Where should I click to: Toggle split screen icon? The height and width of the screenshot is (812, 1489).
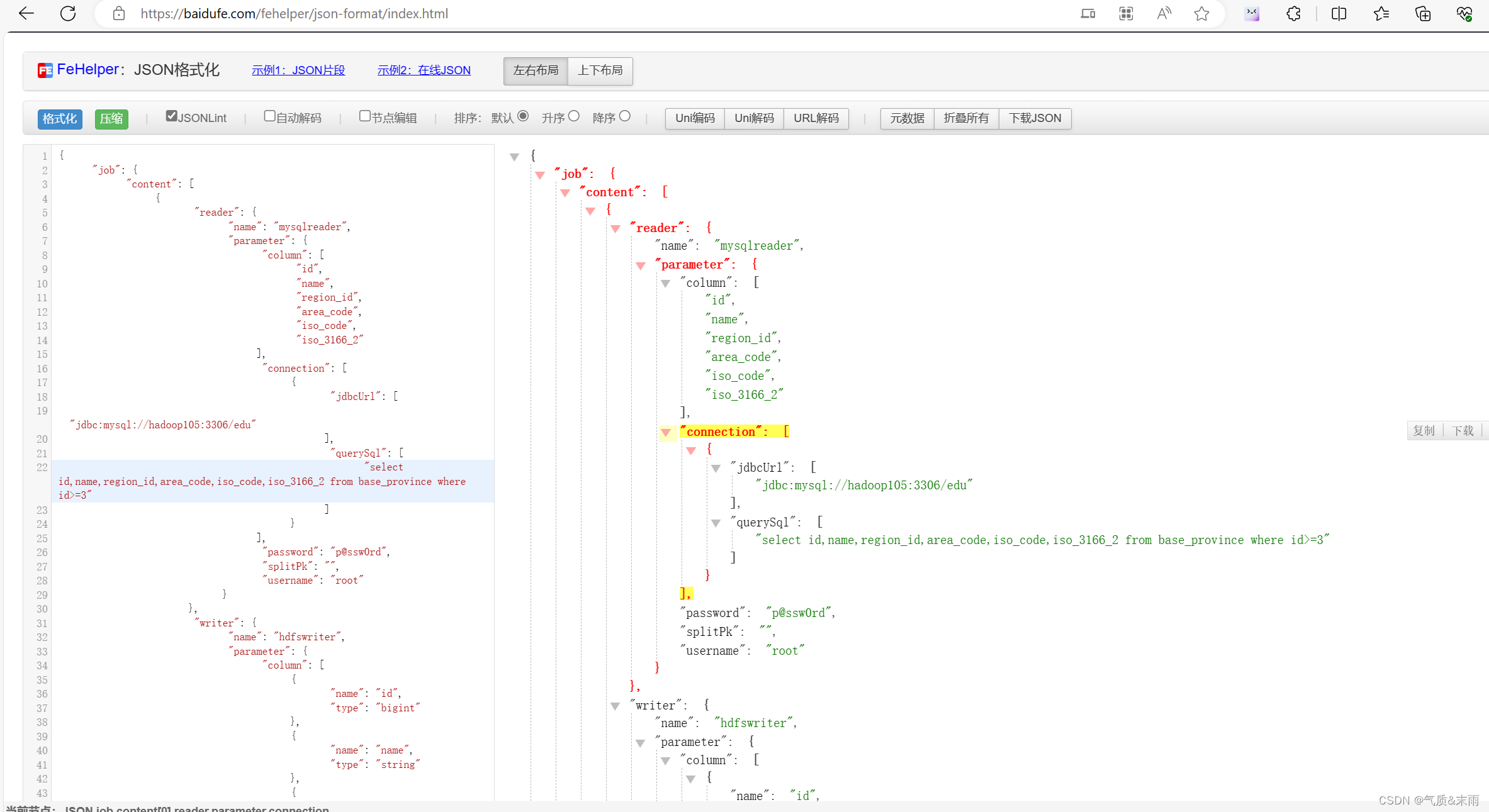(1339, 13)
